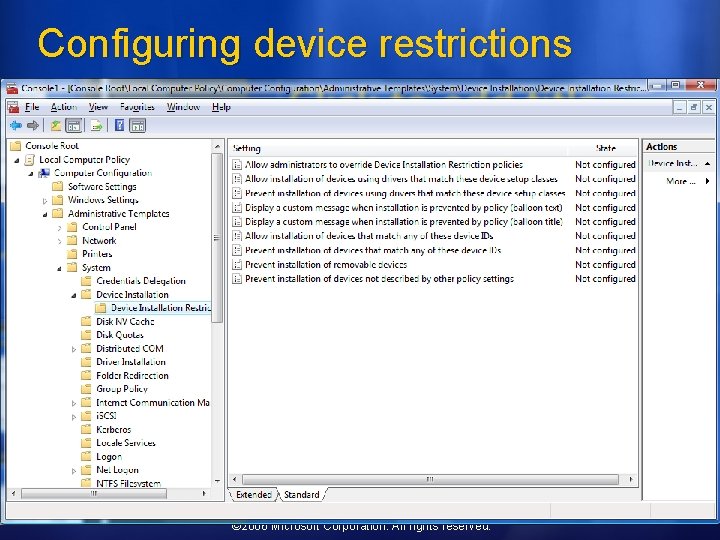Expand the Internet Communication Management node

(74, 404)
